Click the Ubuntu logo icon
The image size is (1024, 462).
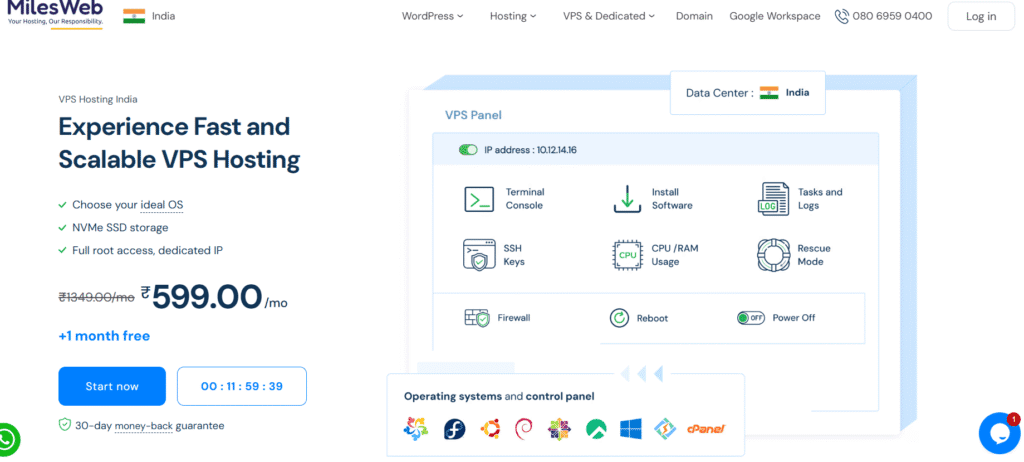coord(490,429)
